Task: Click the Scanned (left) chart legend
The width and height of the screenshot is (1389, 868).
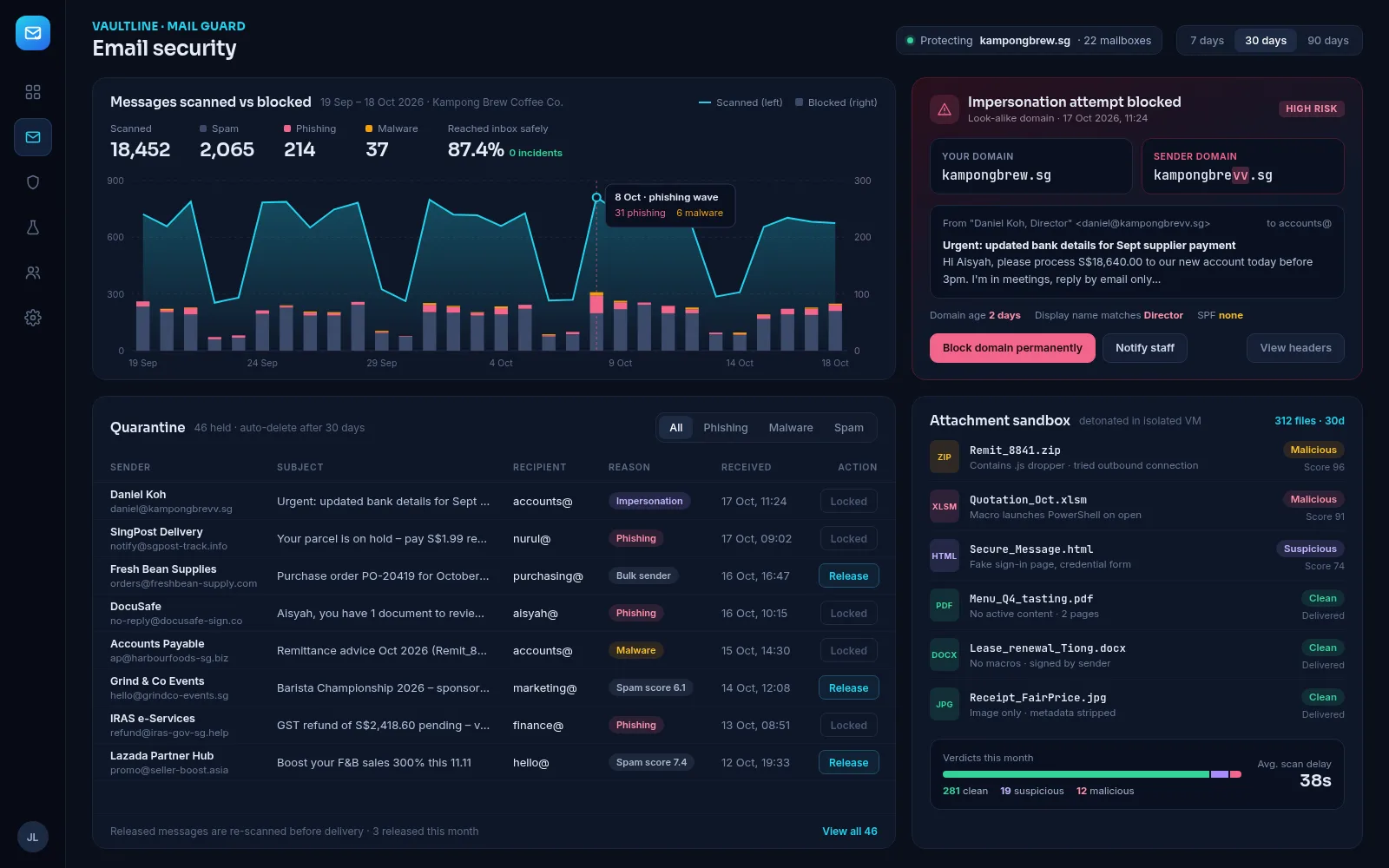Action: [741, 102]
